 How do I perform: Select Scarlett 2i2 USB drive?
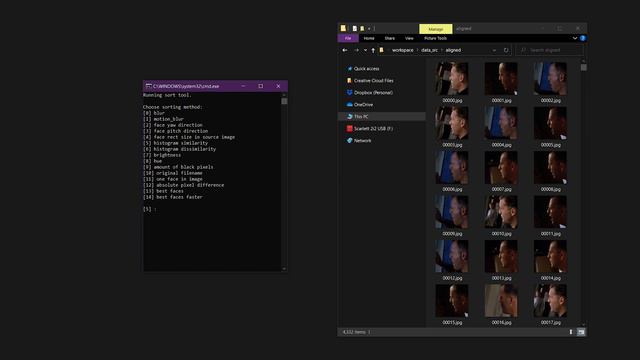373,129
